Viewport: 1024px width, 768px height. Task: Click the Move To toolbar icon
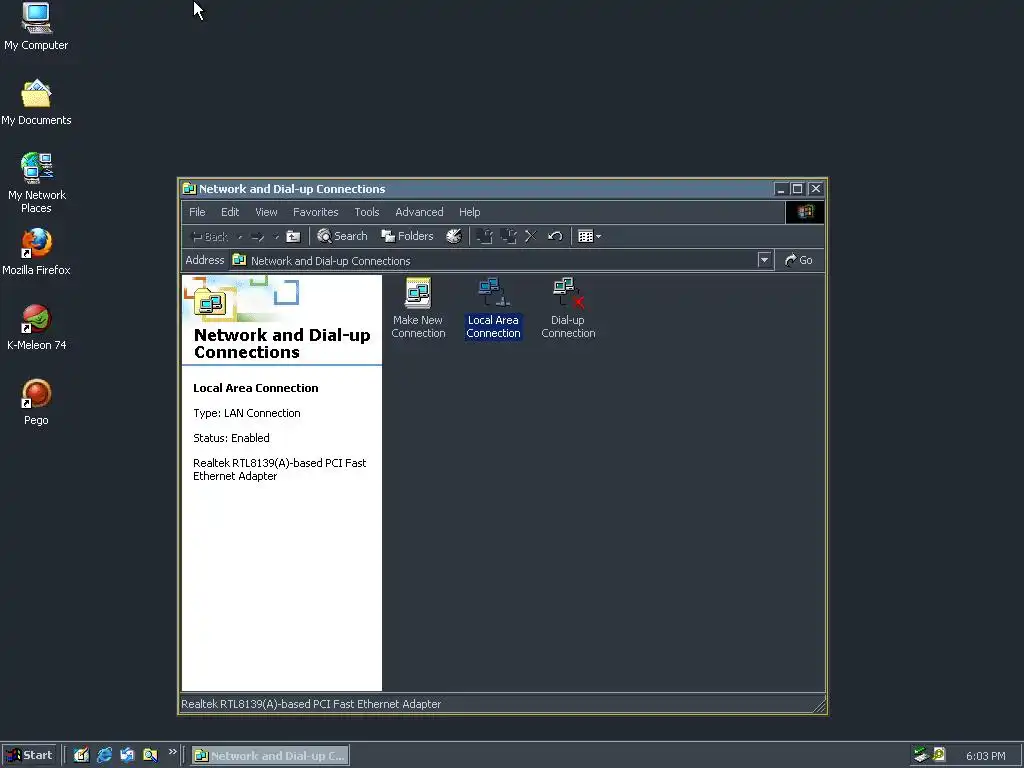click(485, 236)
